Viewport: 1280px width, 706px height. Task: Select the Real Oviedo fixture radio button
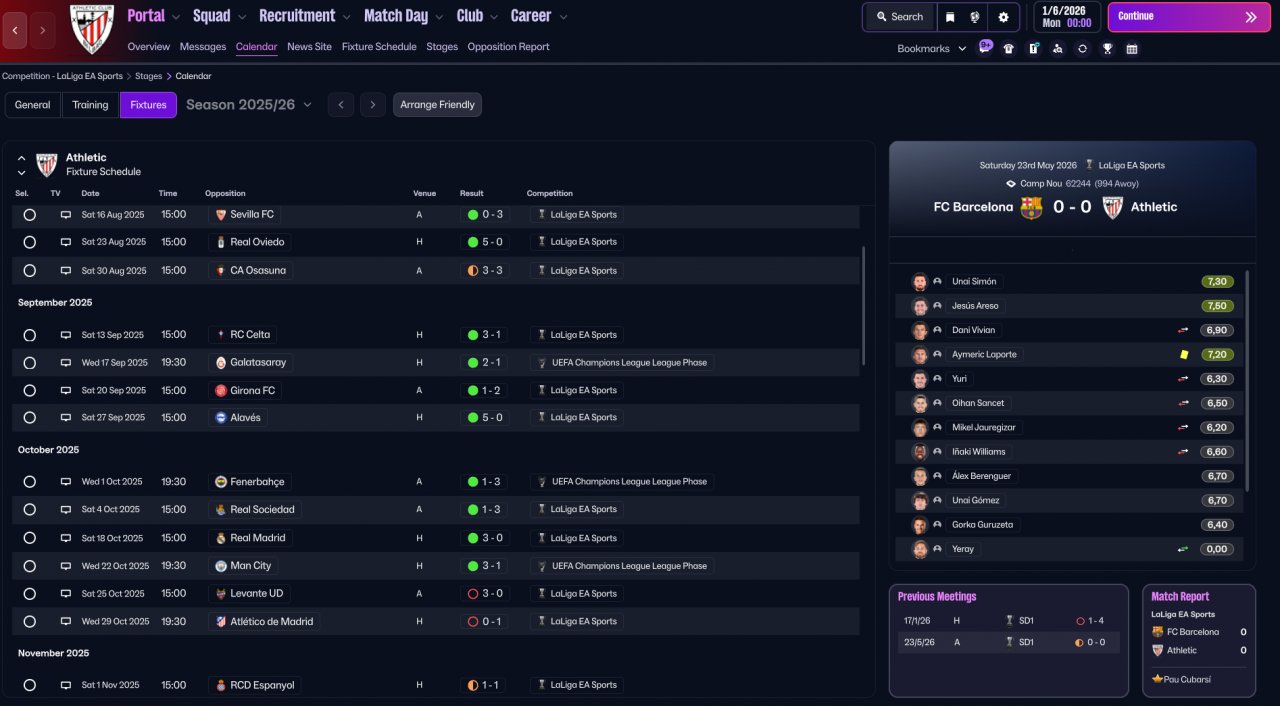29,242
